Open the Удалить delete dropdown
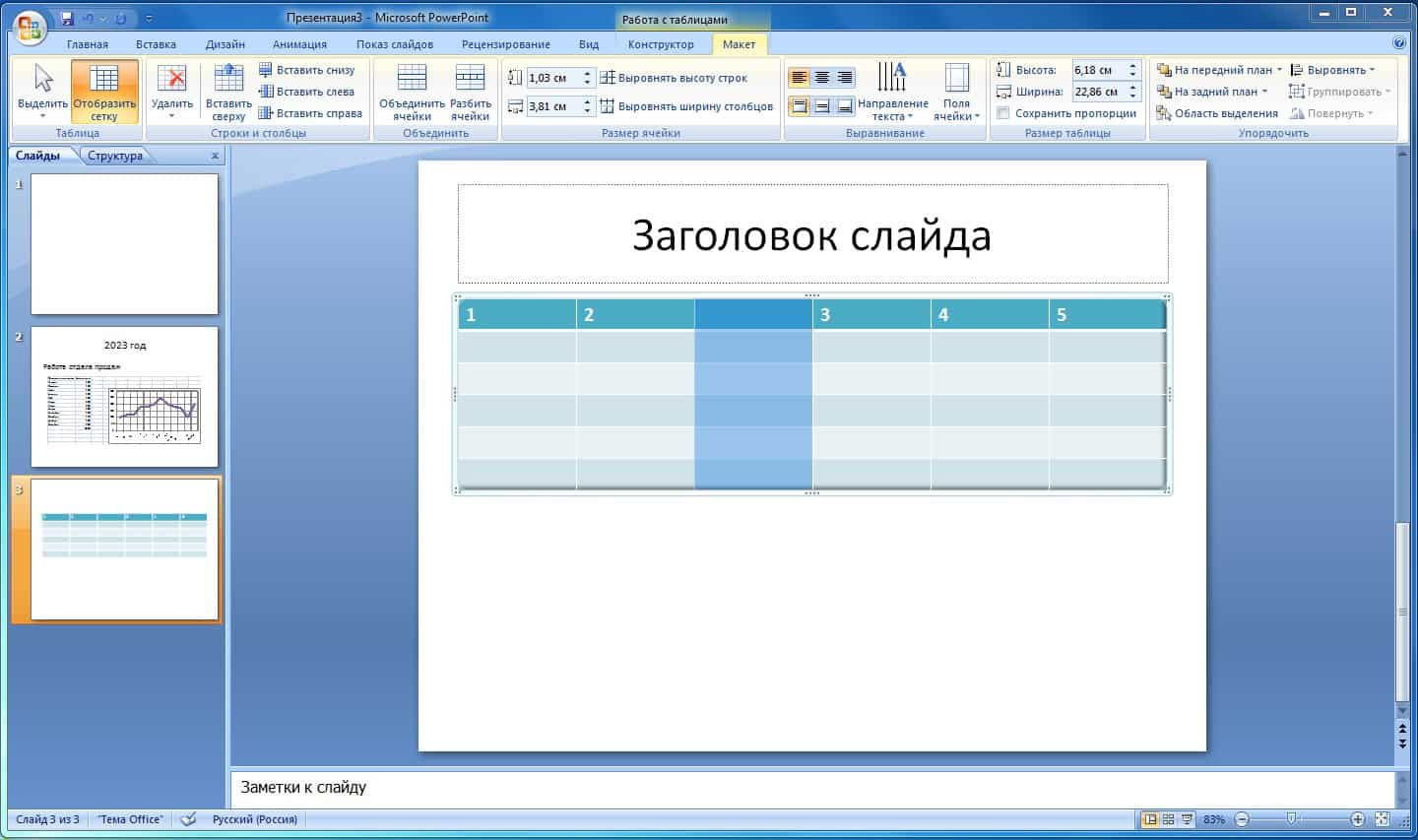This screenshot has height=840, width=1418. coord(172,92)
